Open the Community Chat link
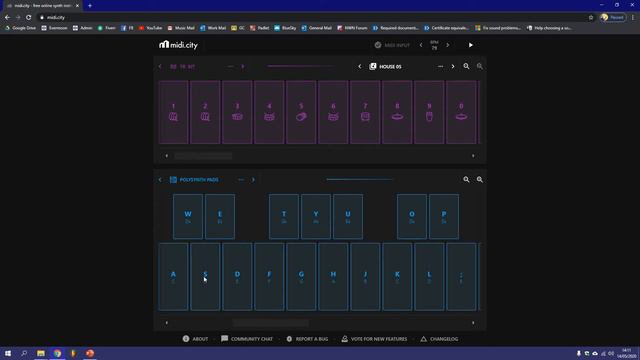This screenshot has width=640, height=360. (x=247, y=339)
